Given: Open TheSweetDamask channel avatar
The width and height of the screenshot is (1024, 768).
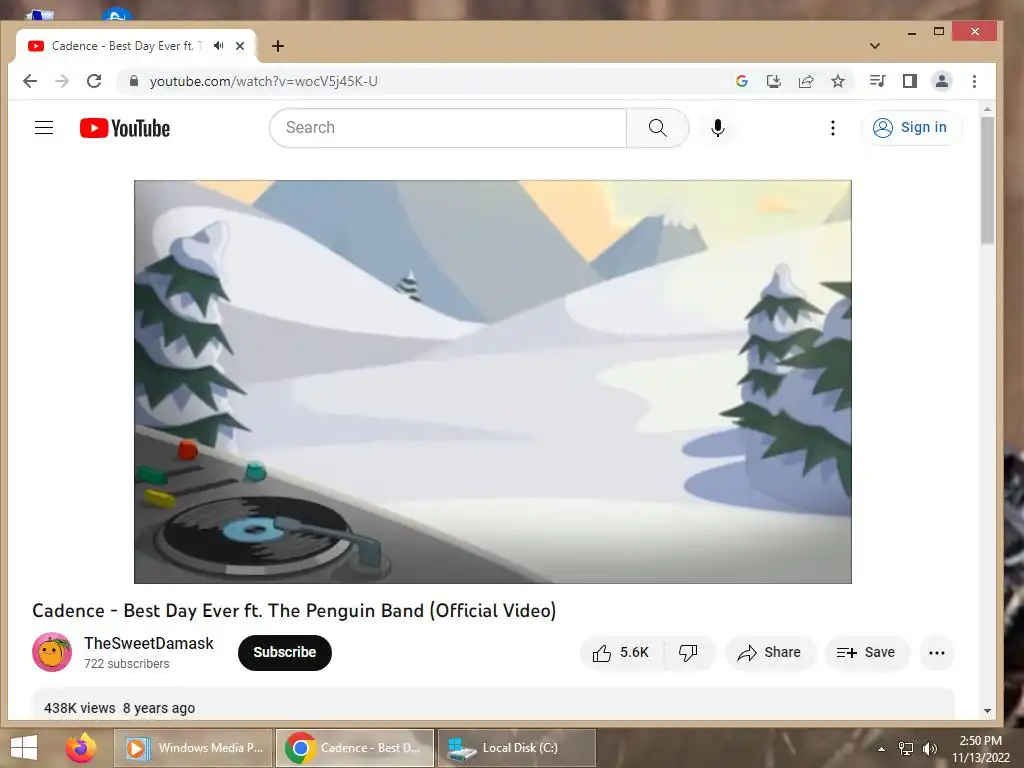Looking at the screenshot, I should pyautogui.click(x=52, y=652).
